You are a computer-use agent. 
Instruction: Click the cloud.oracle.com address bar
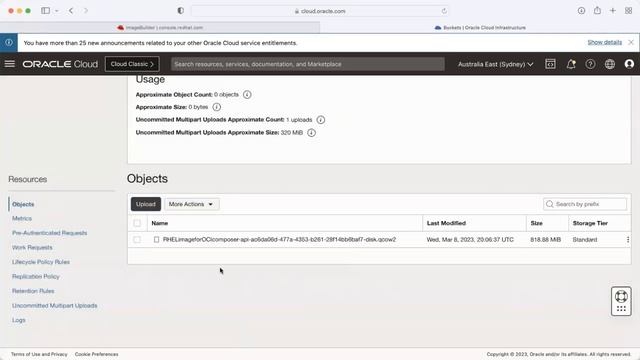coord(320,11)
